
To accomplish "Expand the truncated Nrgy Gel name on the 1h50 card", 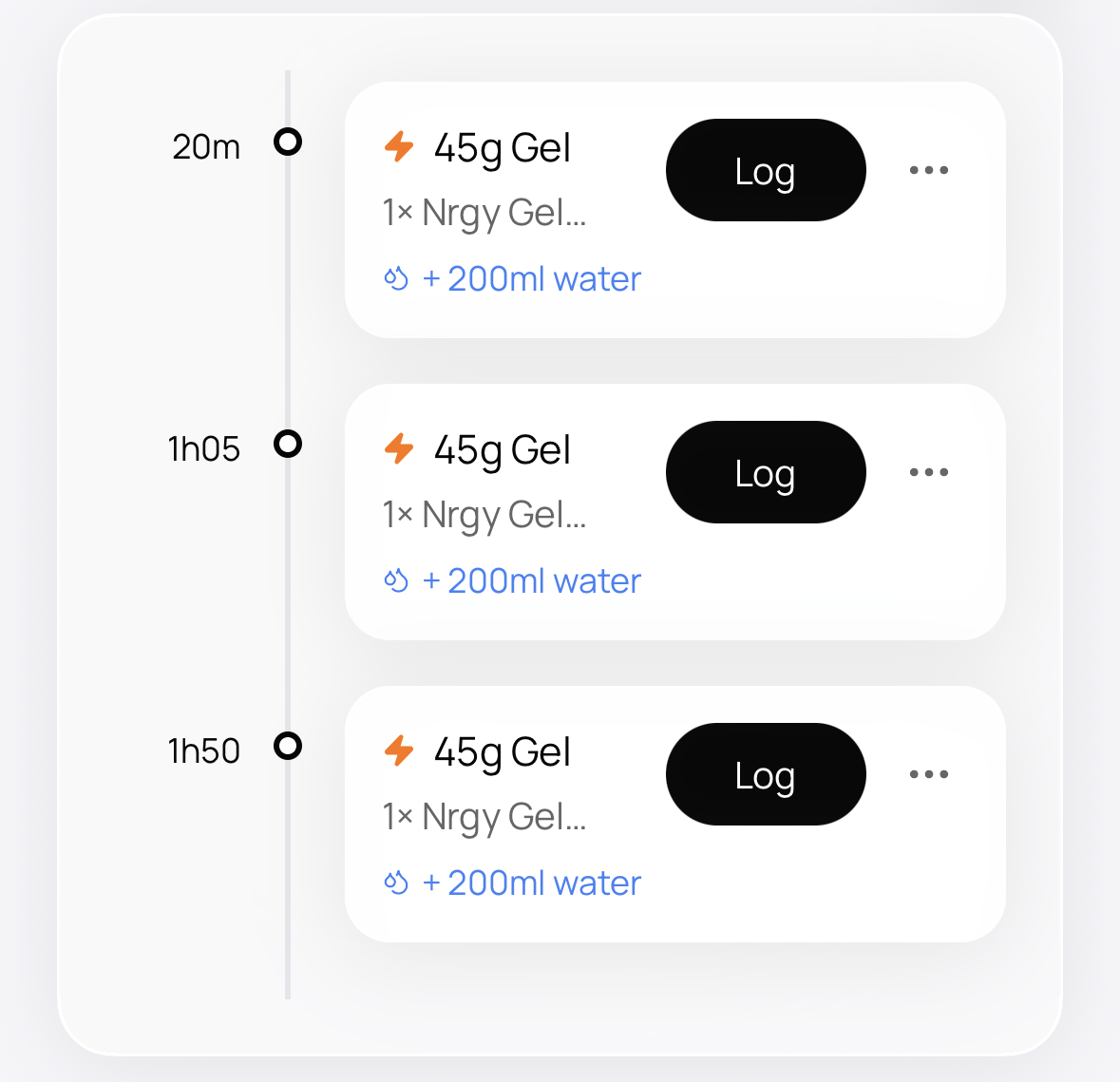I will tap(484, 816).
